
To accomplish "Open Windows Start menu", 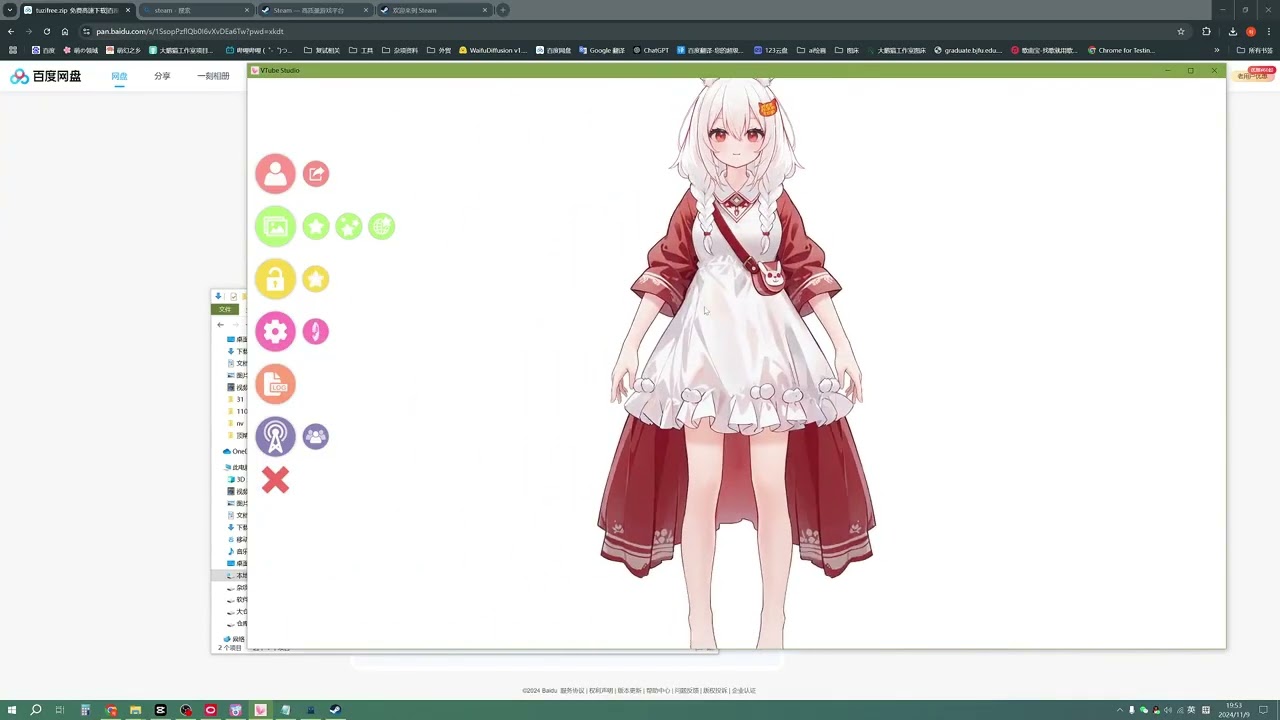I will click(x=10, y=710).
